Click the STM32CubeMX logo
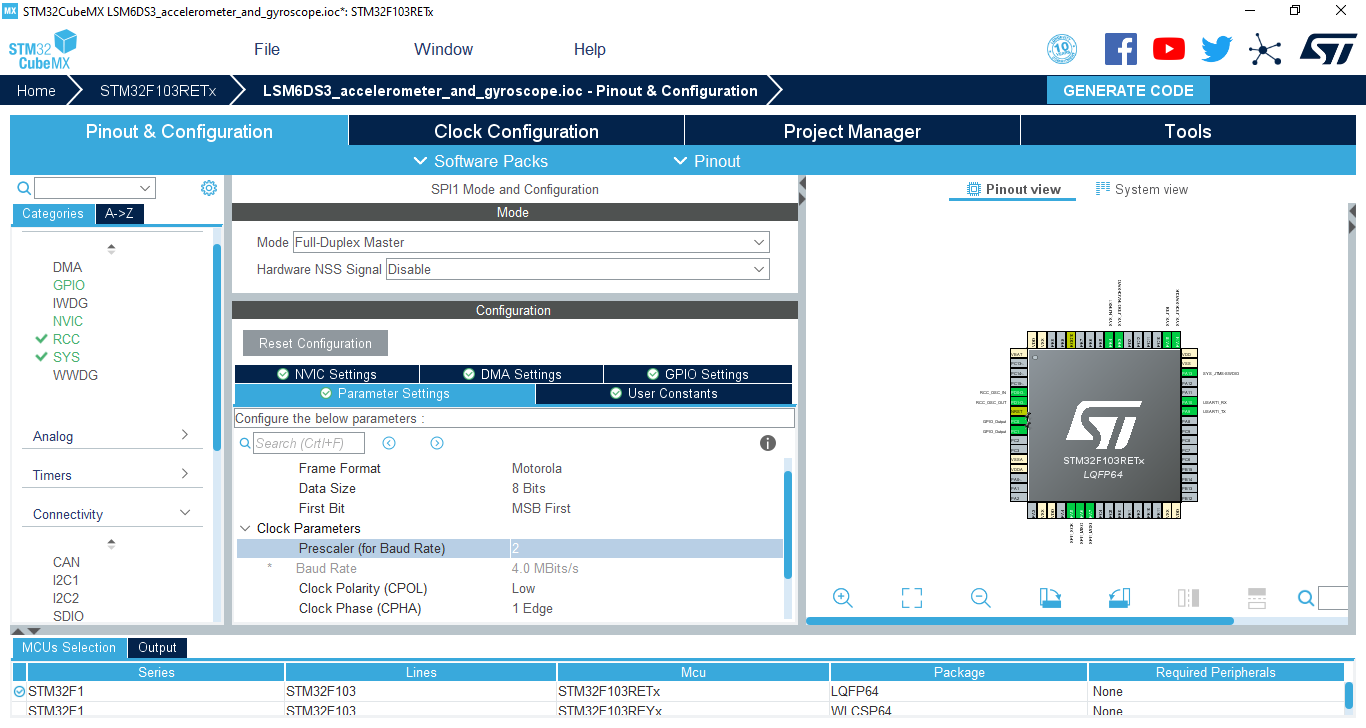The width and height of the screenshot is (1366, 728). (43, 49)
